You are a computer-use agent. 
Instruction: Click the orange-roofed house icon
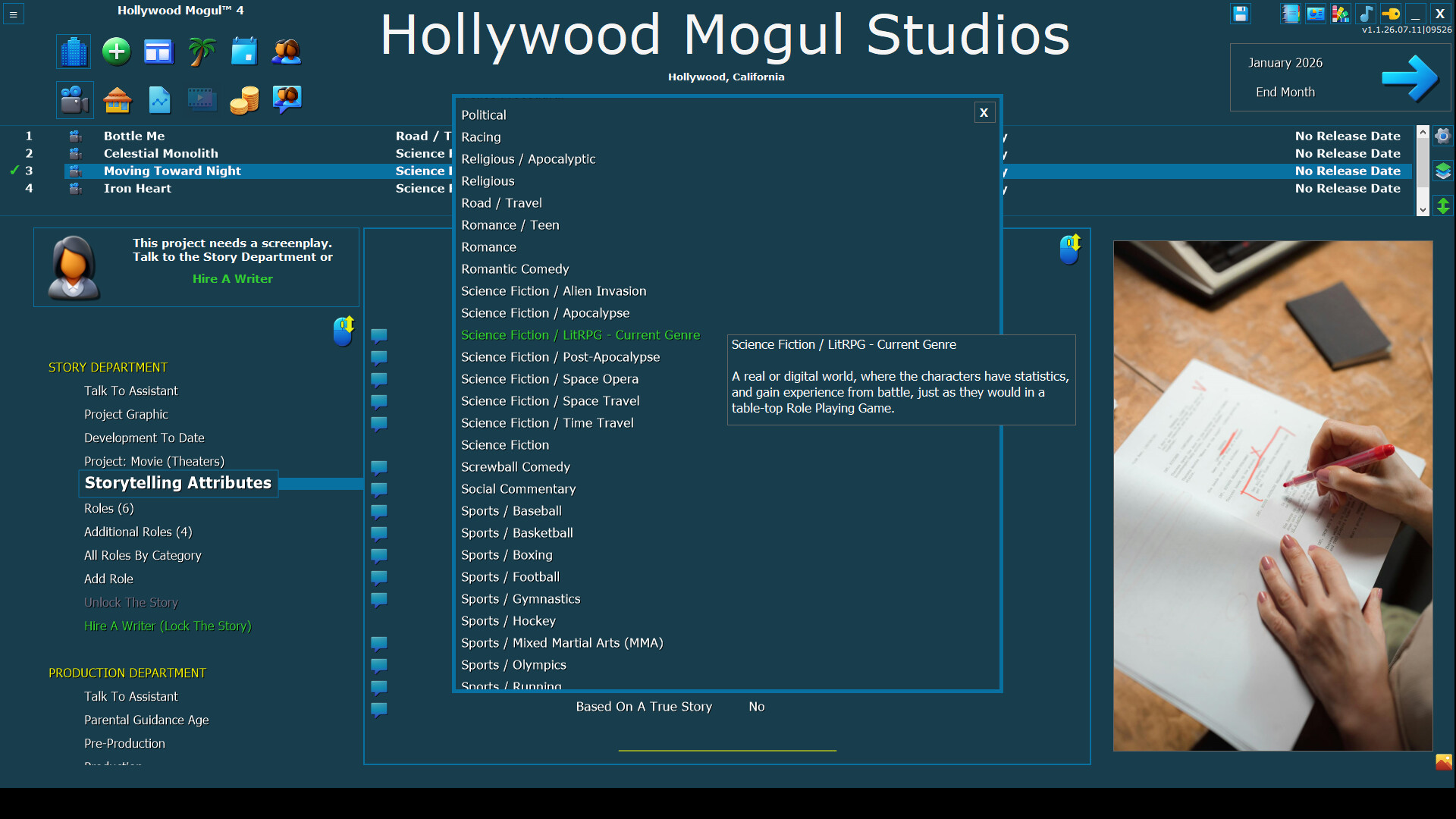[x=117, y=99]
